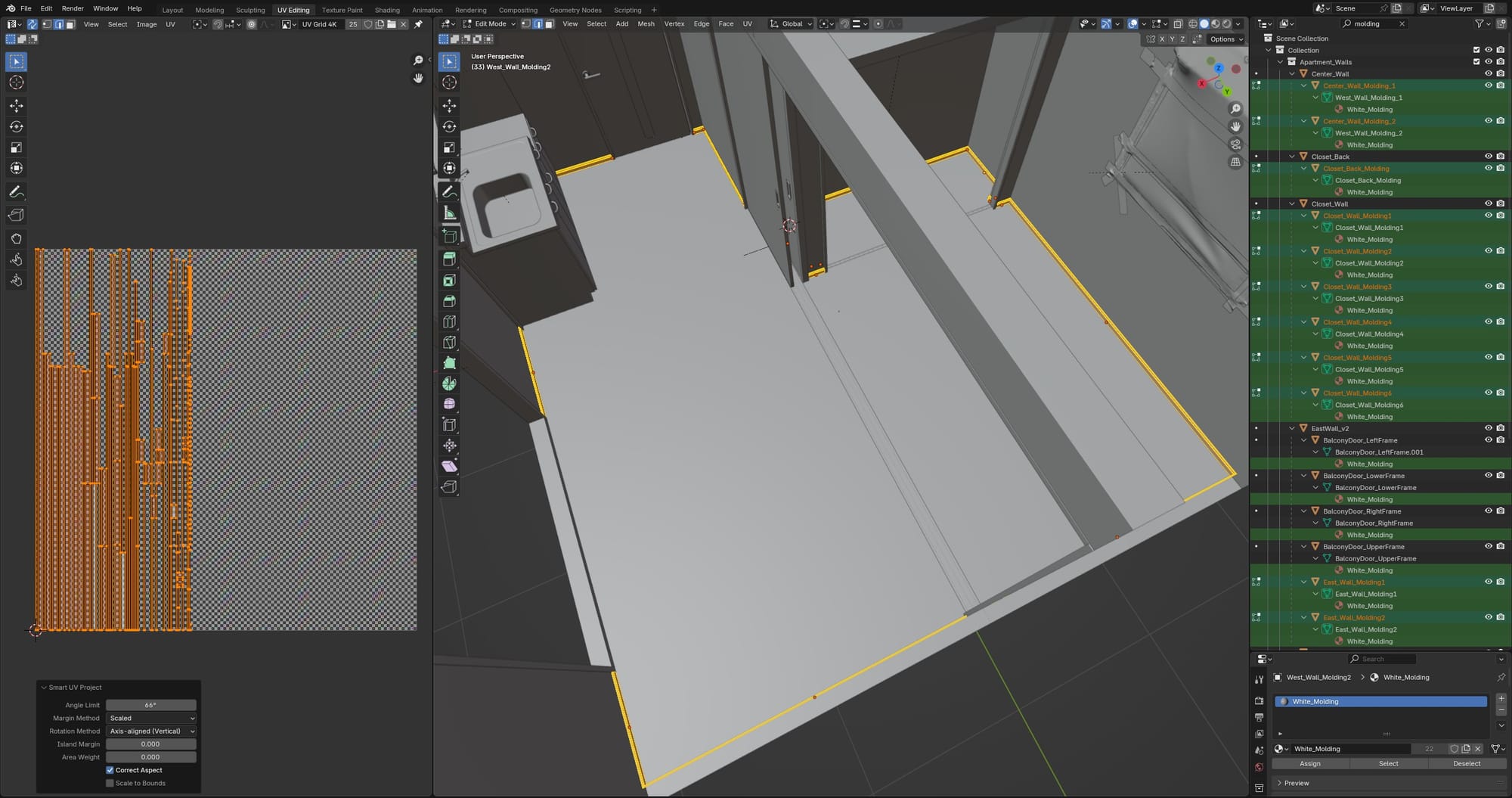The height and width of the screenshot is (798, 1512).
Task: Toggle eye icon for East_Wall_Molding2
Action: [x=1489, y=617]
